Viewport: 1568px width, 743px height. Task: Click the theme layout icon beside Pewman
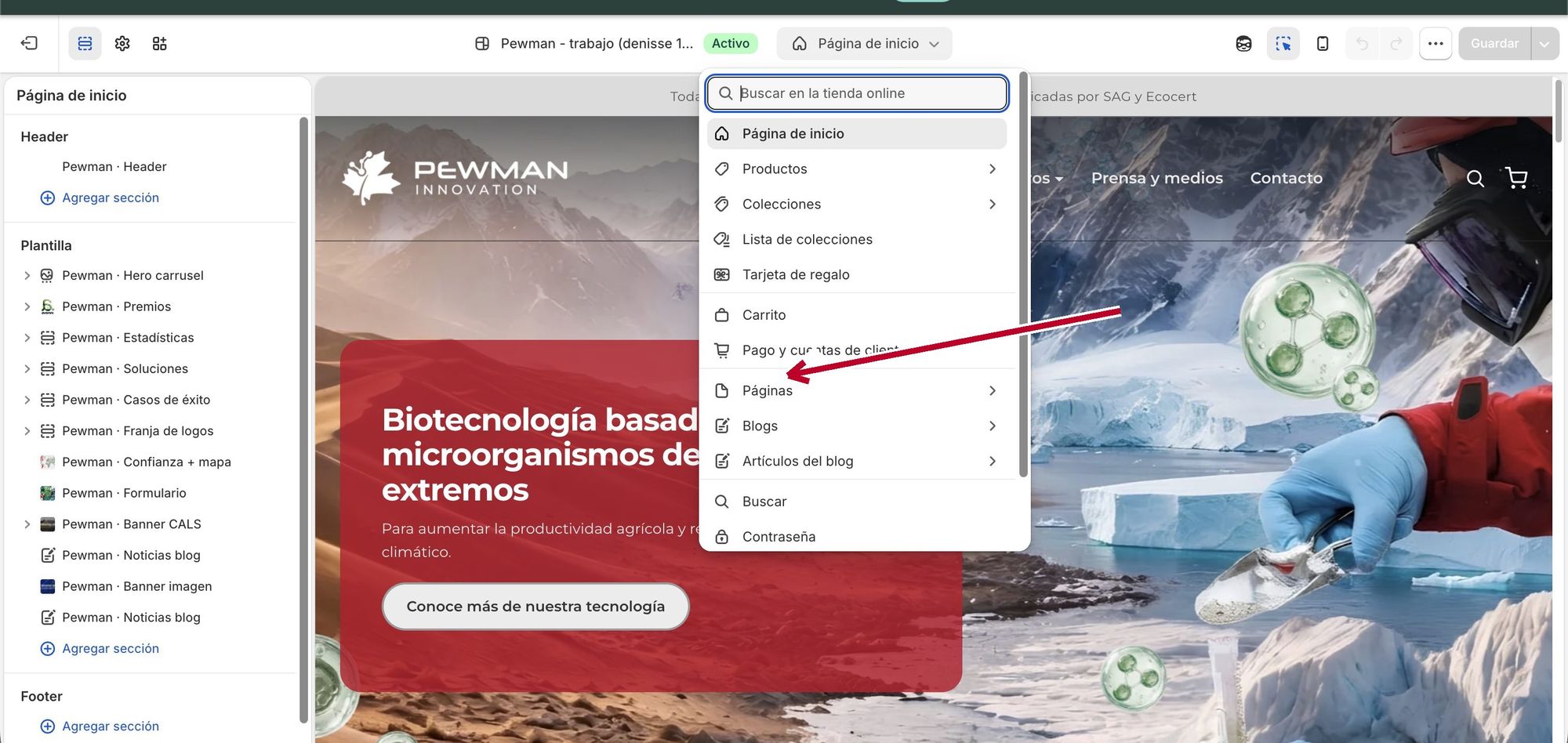click(482, 44)
